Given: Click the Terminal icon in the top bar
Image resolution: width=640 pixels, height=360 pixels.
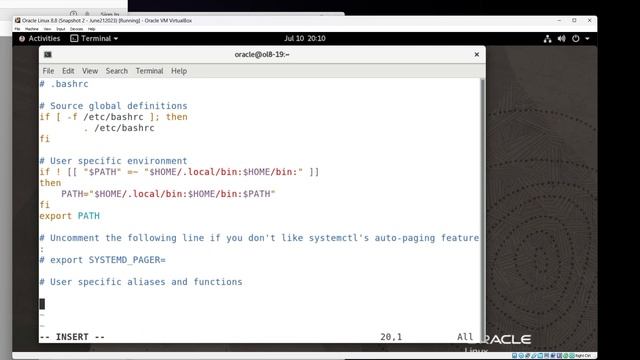Looking at the screenshot, I should click(x=74, y=38).
